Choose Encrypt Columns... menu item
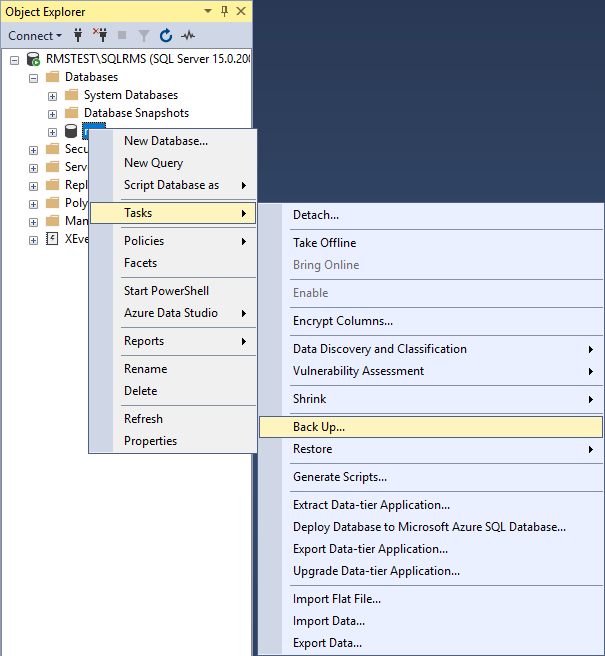 point(431,321)
